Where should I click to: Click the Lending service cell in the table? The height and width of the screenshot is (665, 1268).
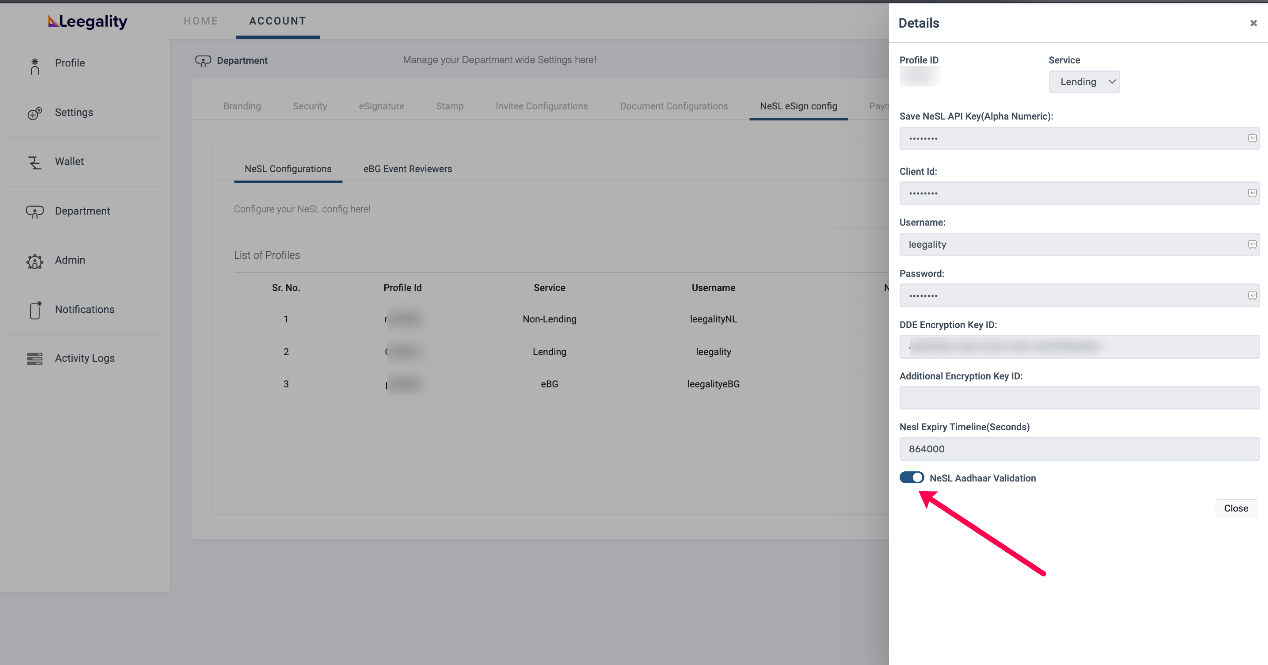coord(550,352)
